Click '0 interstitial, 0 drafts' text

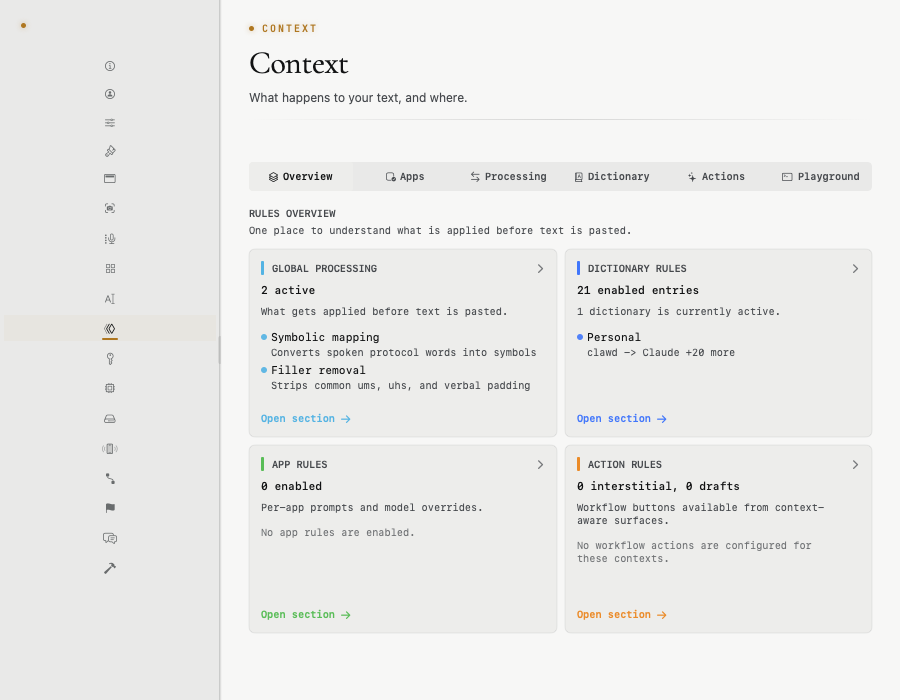(x=658, y=486)
